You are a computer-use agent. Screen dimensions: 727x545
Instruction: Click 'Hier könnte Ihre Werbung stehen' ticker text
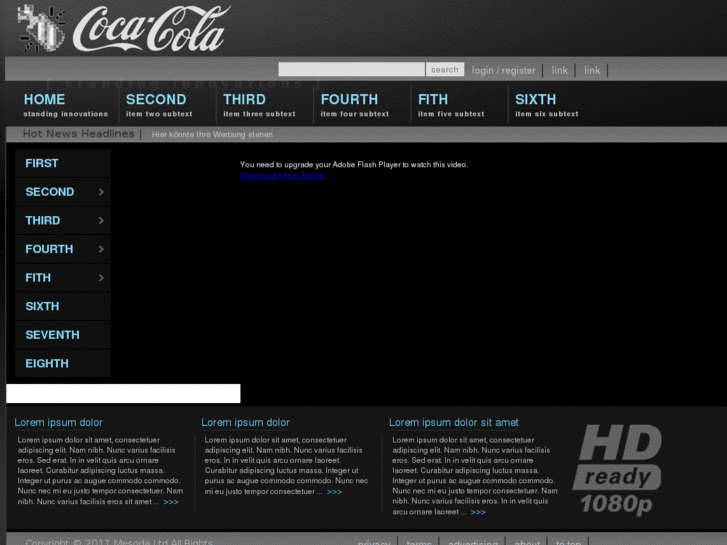[212, 135]
